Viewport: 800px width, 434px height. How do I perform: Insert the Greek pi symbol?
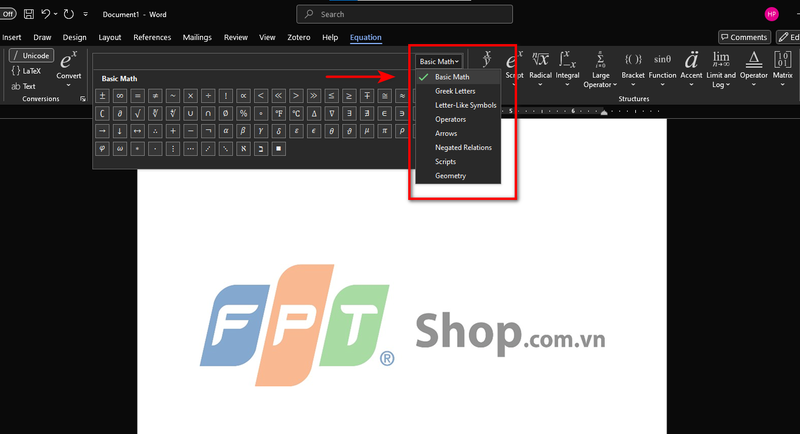click(x=385, y=131)
